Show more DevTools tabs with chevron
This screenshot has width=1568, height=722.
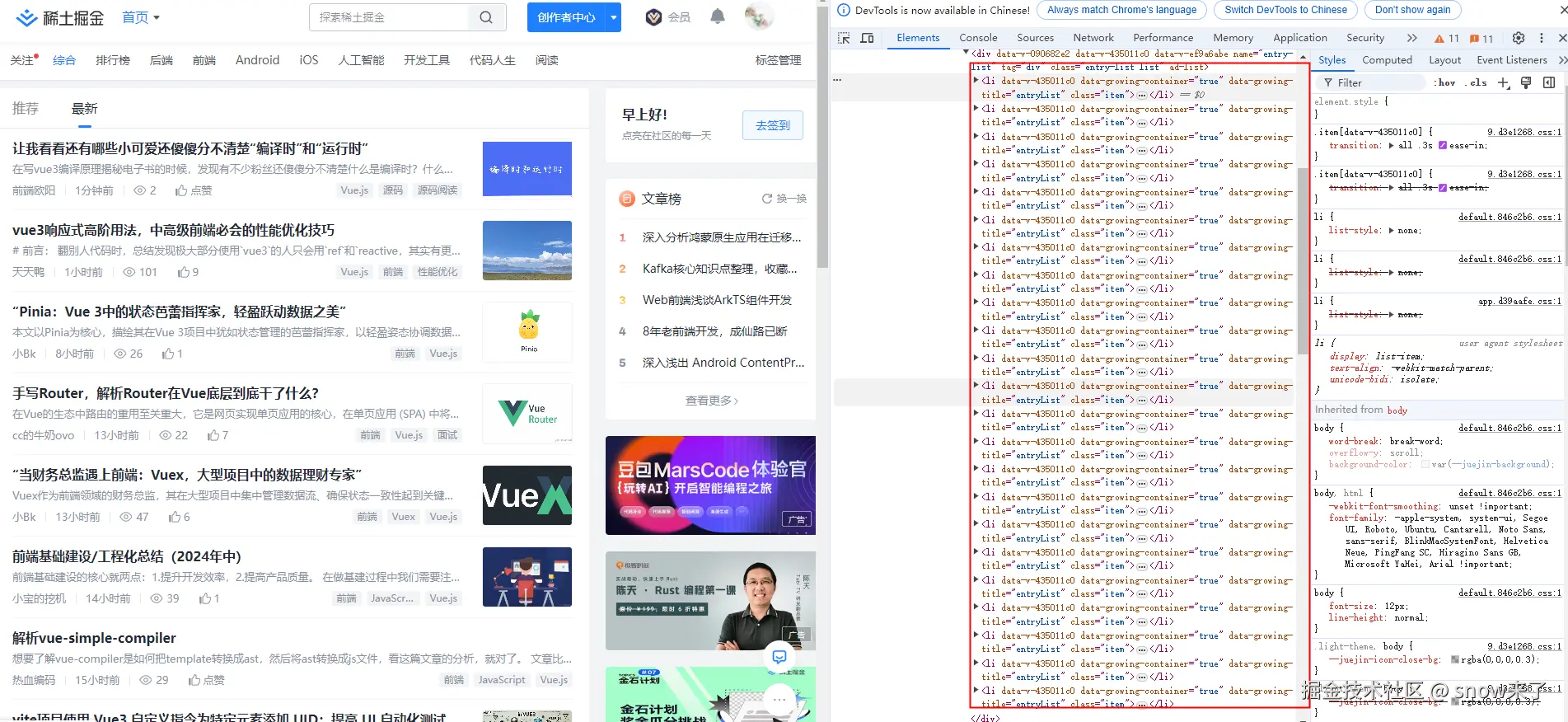coord(1412,38)
